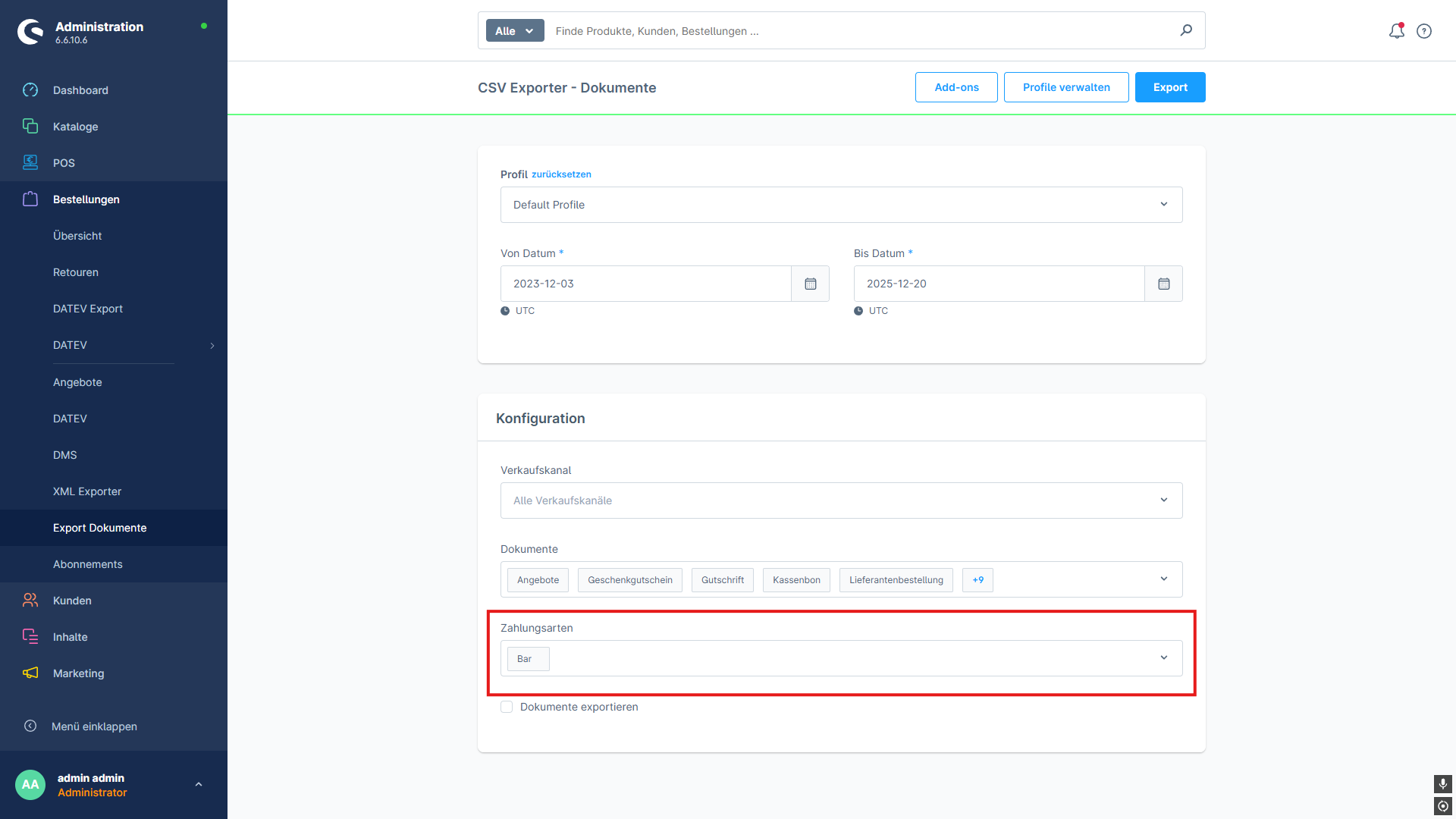This screenshot has width=1456, height=819.
Task: Open the Alle search filter dropdown
Action: tap(515, 31)
